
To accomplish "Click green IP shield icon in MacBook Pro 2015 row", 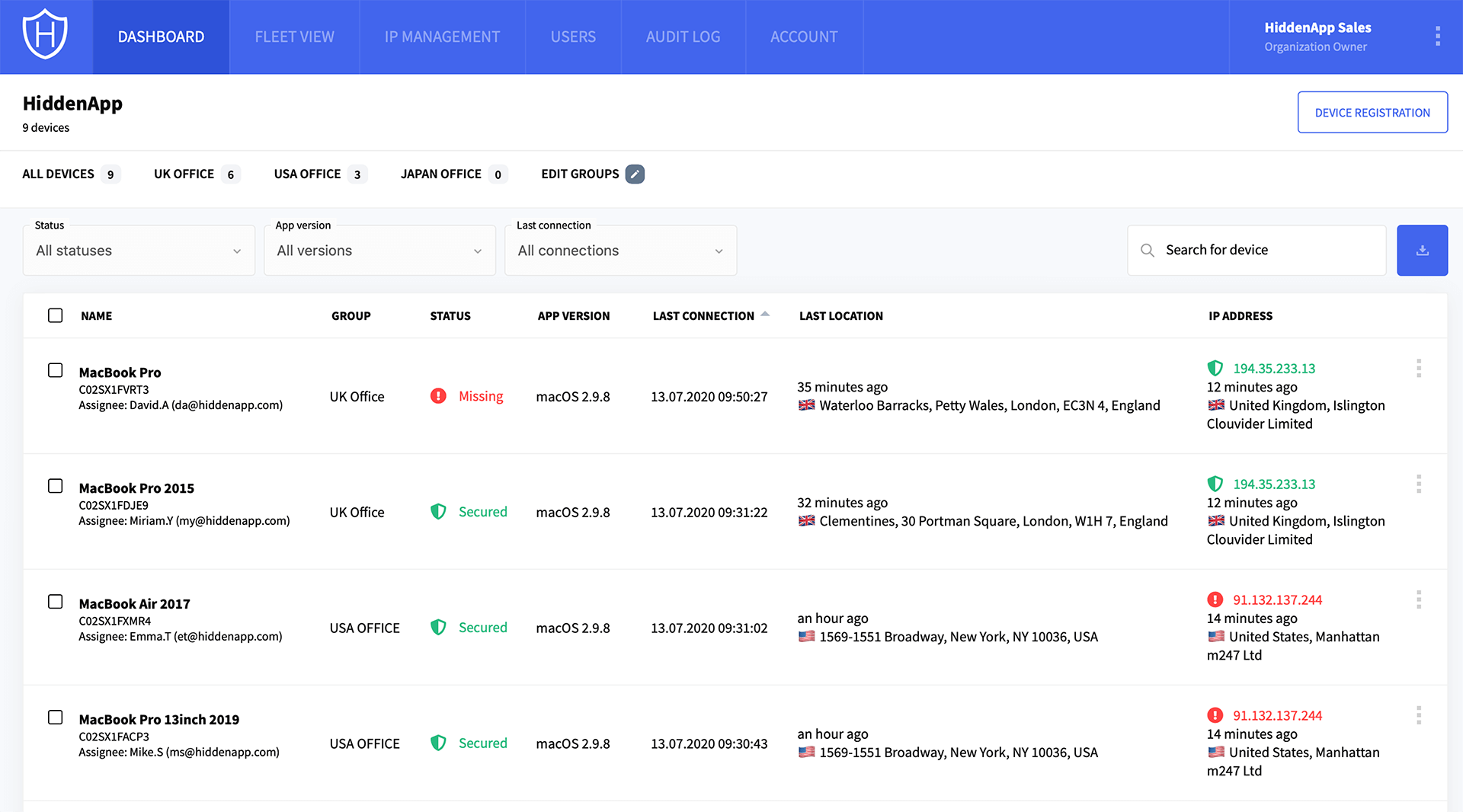I will (1215, 484).
